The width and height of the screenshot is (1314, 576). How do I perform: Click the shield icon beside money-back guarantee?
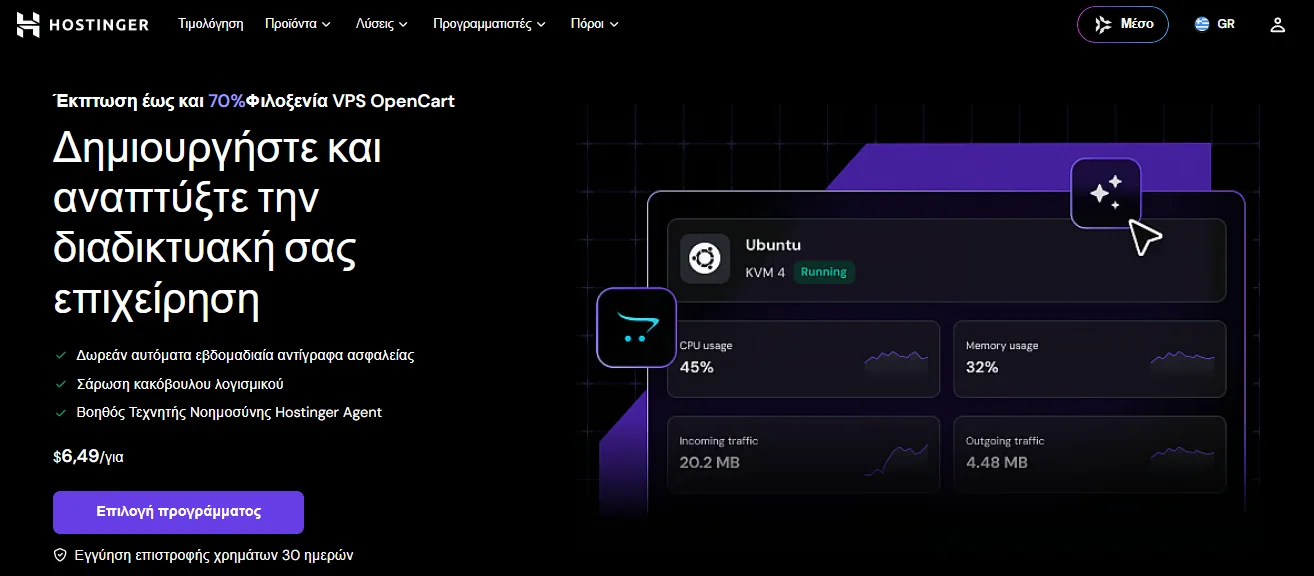coord(60,555)
